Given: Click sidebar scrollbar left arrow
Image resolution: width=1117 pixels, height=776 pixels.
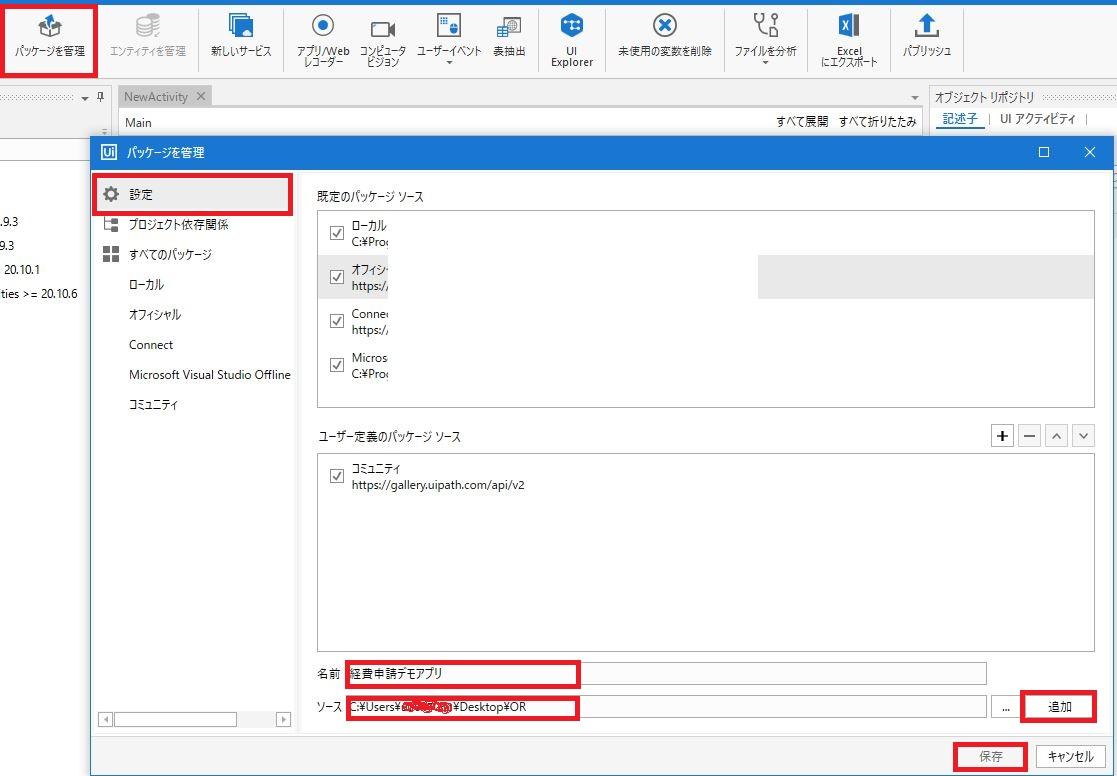Looking at the screenshot, I should 105,720.
